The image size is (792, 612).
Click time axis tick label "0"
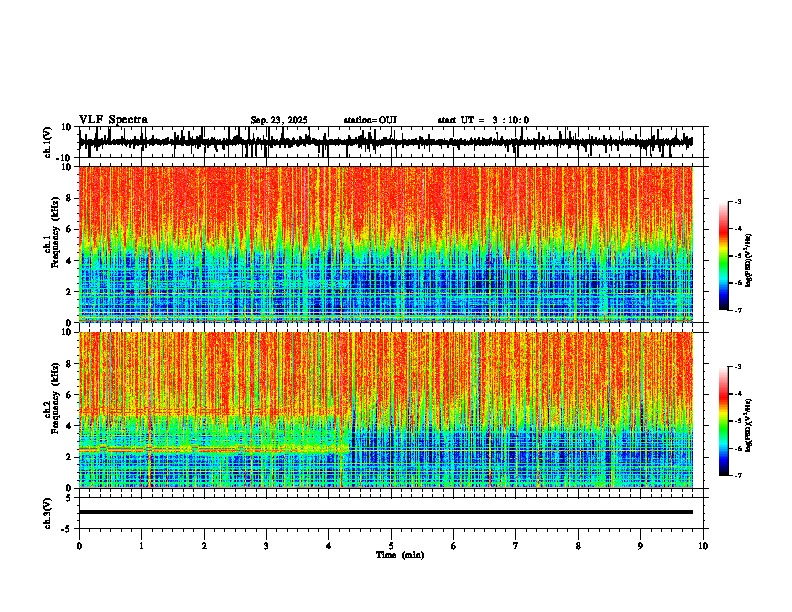79,546
